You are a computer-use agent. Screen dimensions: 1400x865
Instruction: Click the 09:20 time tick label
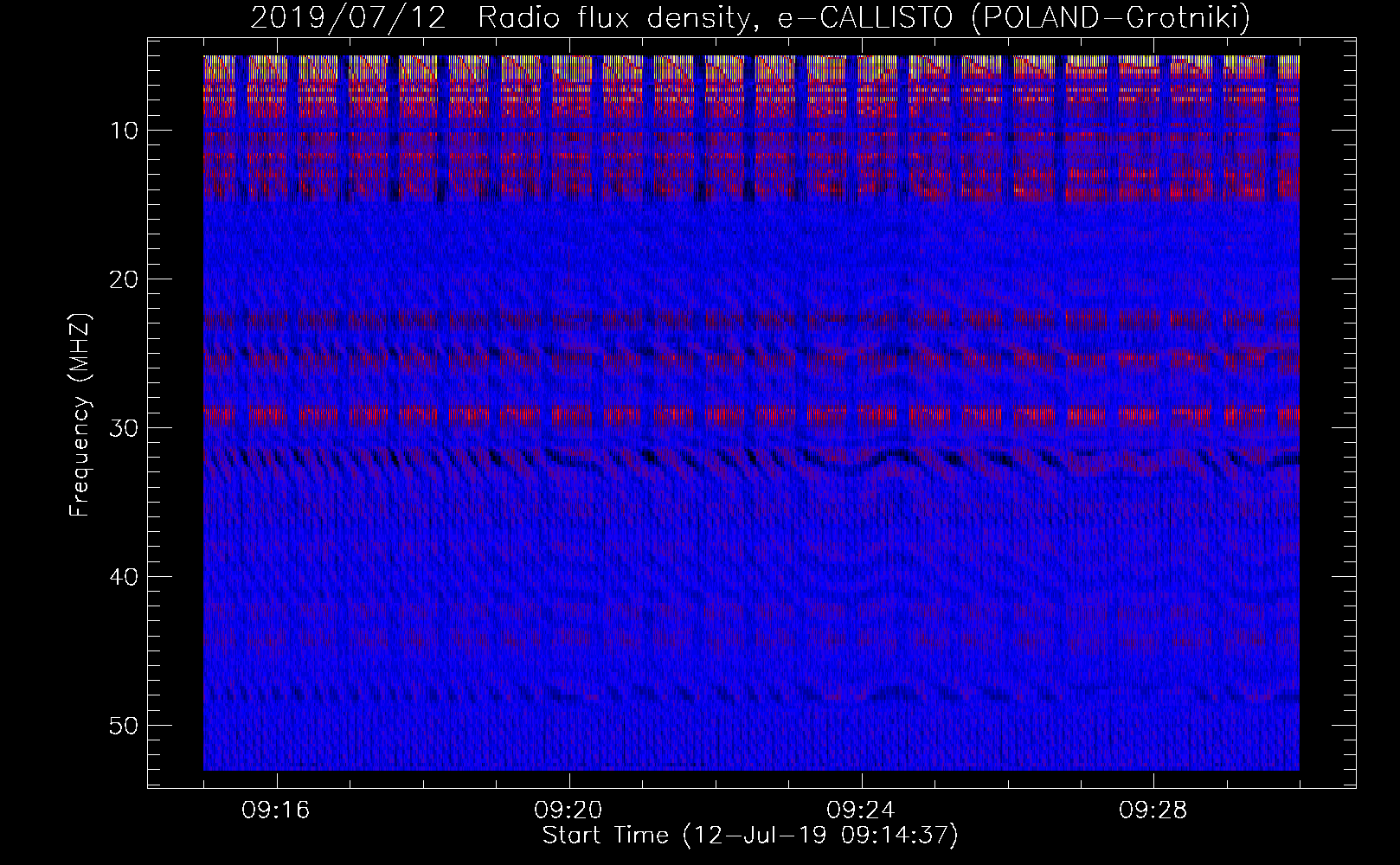[x=568, y=811]
